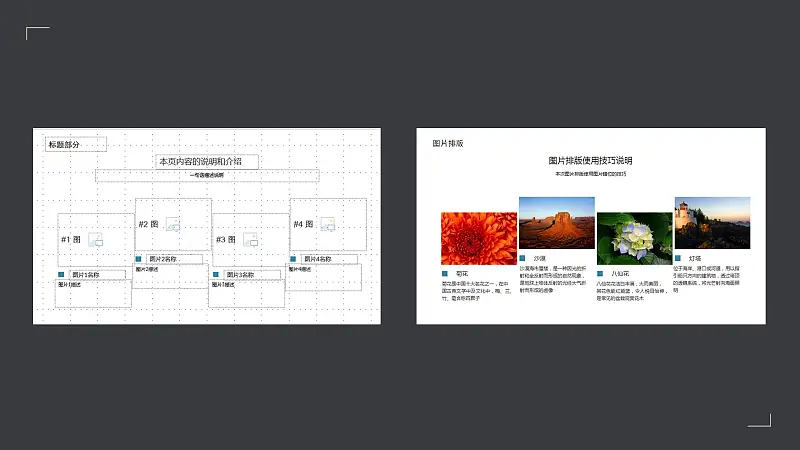Click the picture icon in placeholder #1 图

coord(95,240)
